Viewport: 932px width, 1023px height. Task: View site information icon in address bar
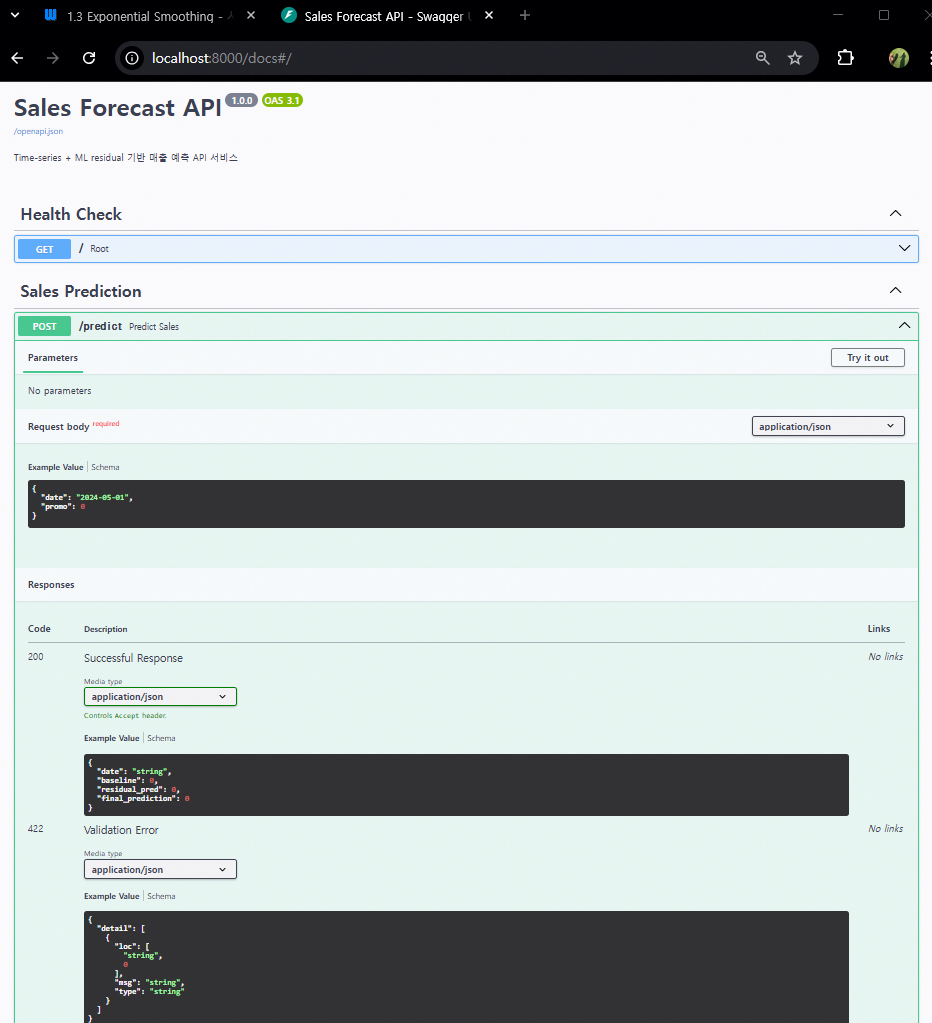point(132,58)
